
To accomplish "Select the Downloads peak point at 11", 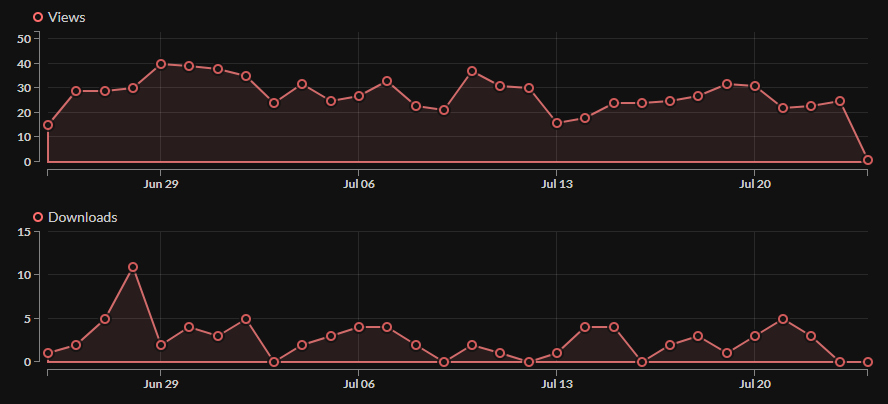I will (x=133, y=267).
